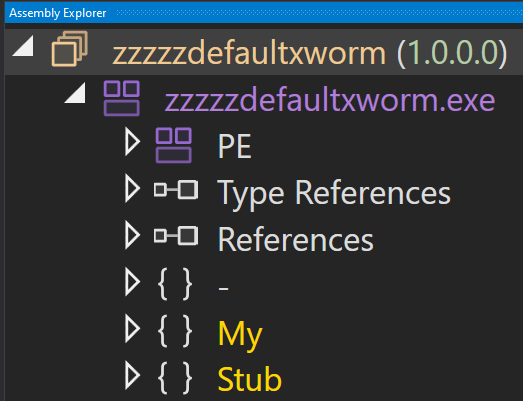Click the braces icon beside Stub namespace
The height and width of the screenshot is (401, 523).
click(x=175, y=377)
